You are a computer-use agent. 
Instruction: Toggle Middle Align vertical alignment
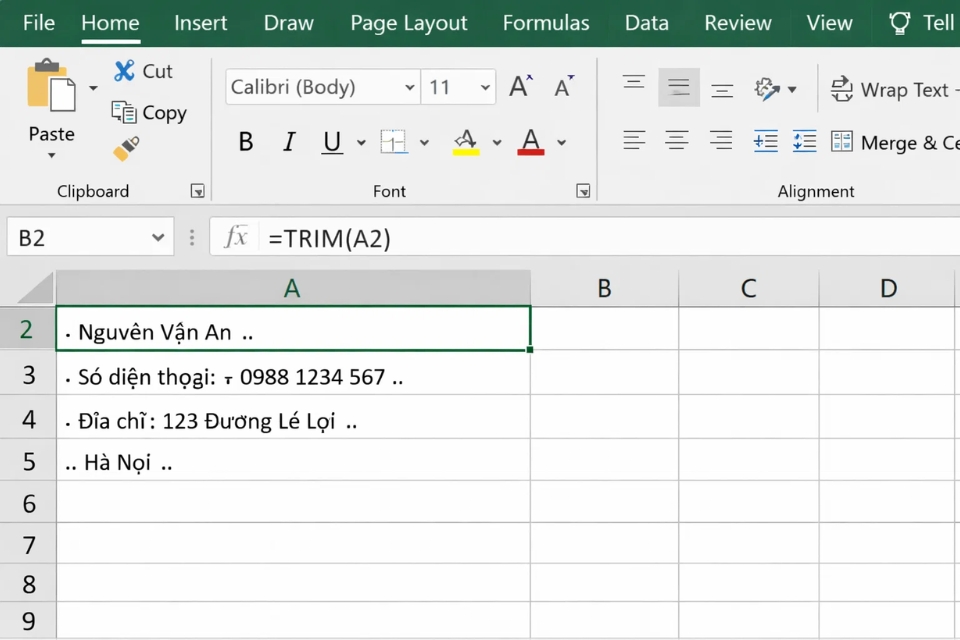click(x=679, y=88)
